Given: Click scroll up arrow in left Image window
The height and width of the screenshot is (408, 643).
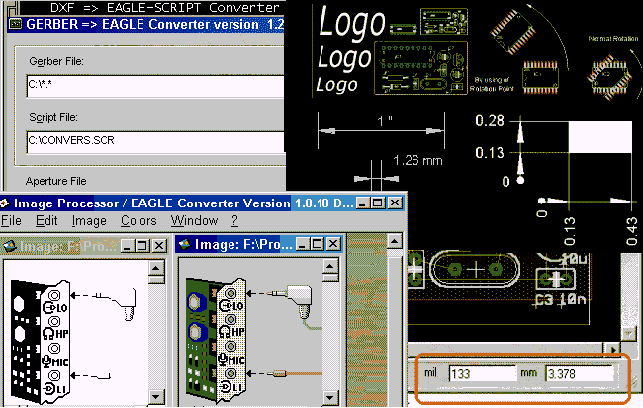Looking at the screenshot, I should (x=156, y=269).
